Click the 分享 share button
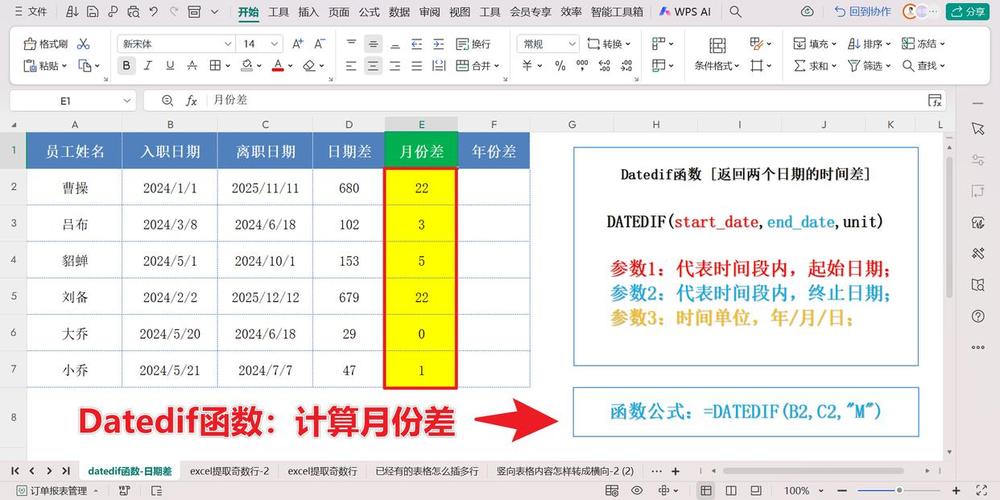This screenshot has width=1000, height=500. coord(967,11)
